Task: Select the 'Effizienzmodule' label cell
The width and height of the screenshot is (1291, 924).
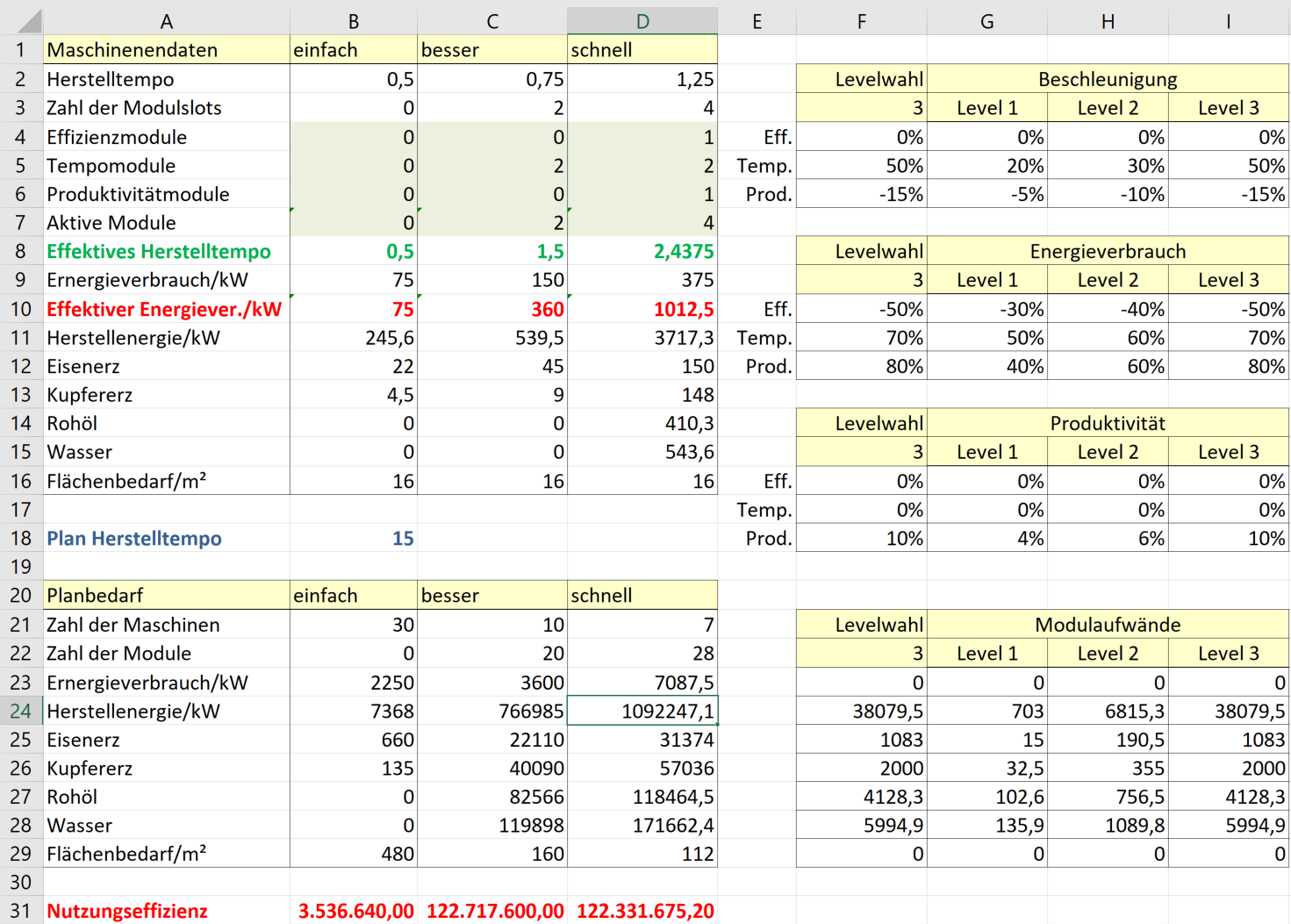Action: click(x=167, y=137)
